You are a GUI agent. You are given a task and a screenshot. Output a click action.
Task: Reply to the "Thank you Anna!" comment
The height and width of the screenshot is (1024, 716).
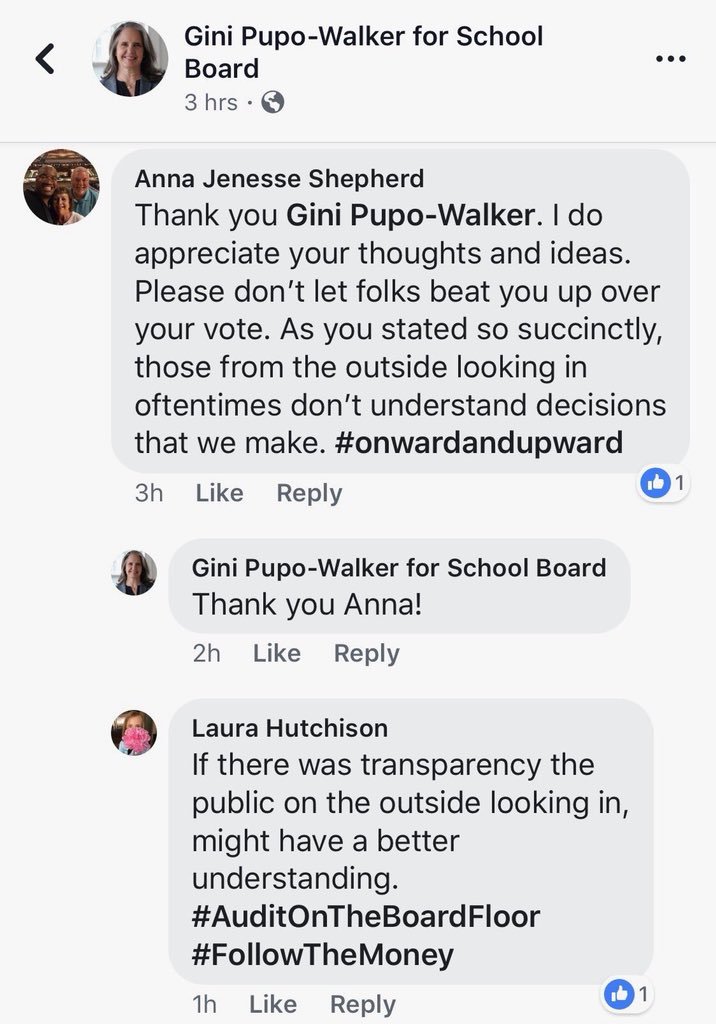(366, 653)
